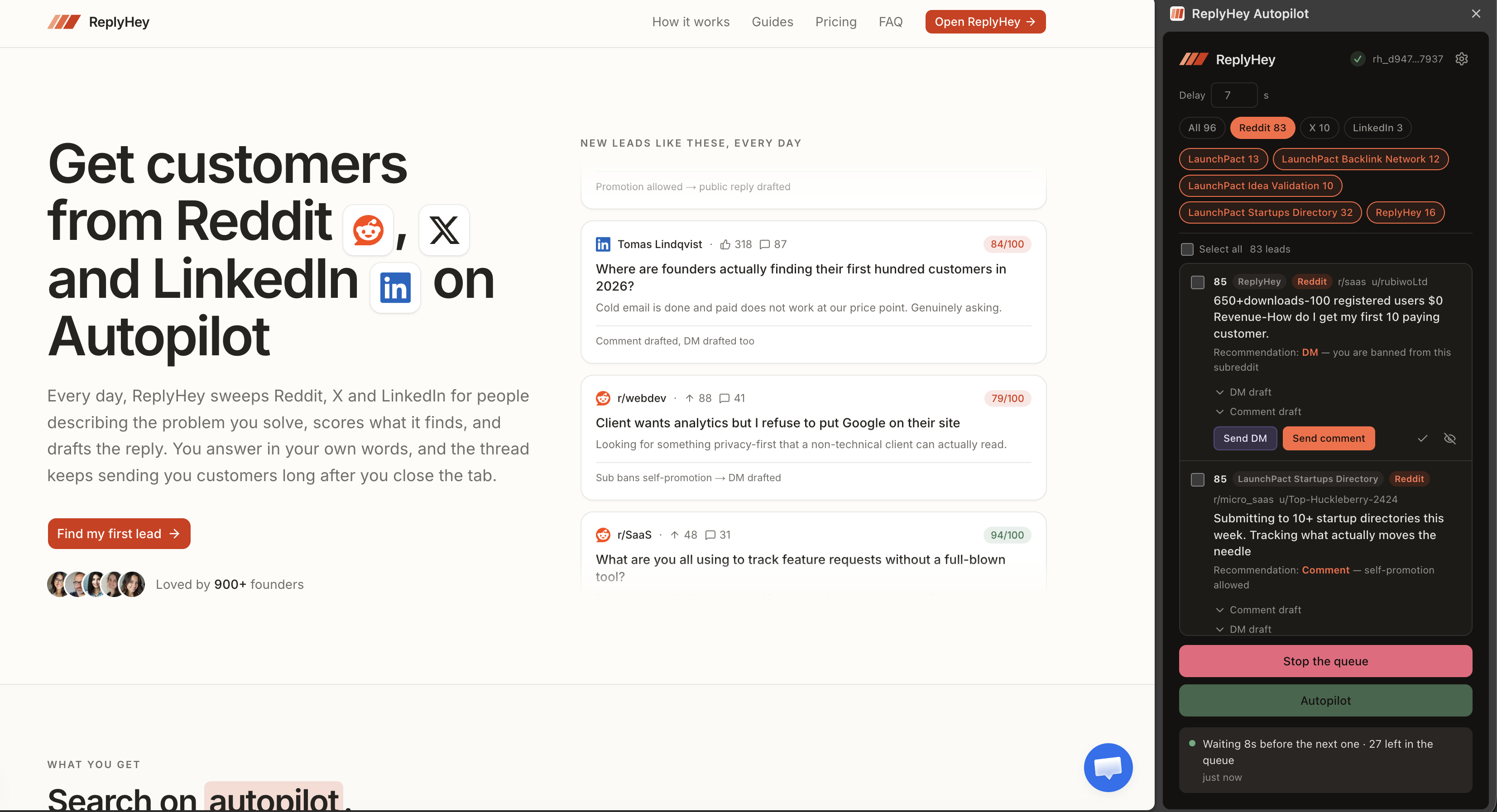This screenshot has width=1497, height=812.
Task: Open the '650+downloads-100 registered users' lead title
Action: click(x=1328, y=317)
